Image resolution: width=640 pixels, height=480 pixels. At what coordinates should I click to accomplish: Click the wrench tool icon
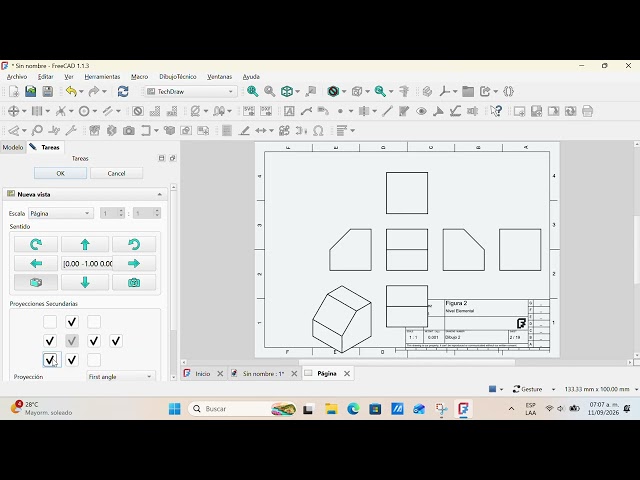[71, 131]
